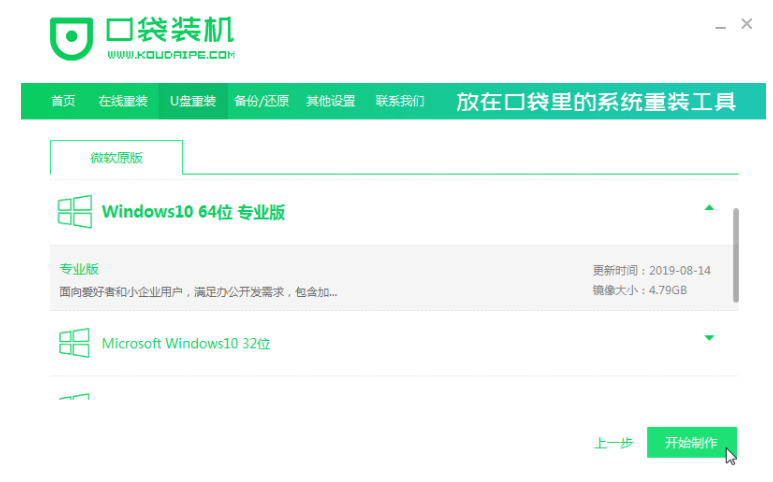Select the Windows10 64位 专业版 heading
Image resolution: width=773 pixels, height=482 pixels.
pyautogui.click(x=193, y=212)
